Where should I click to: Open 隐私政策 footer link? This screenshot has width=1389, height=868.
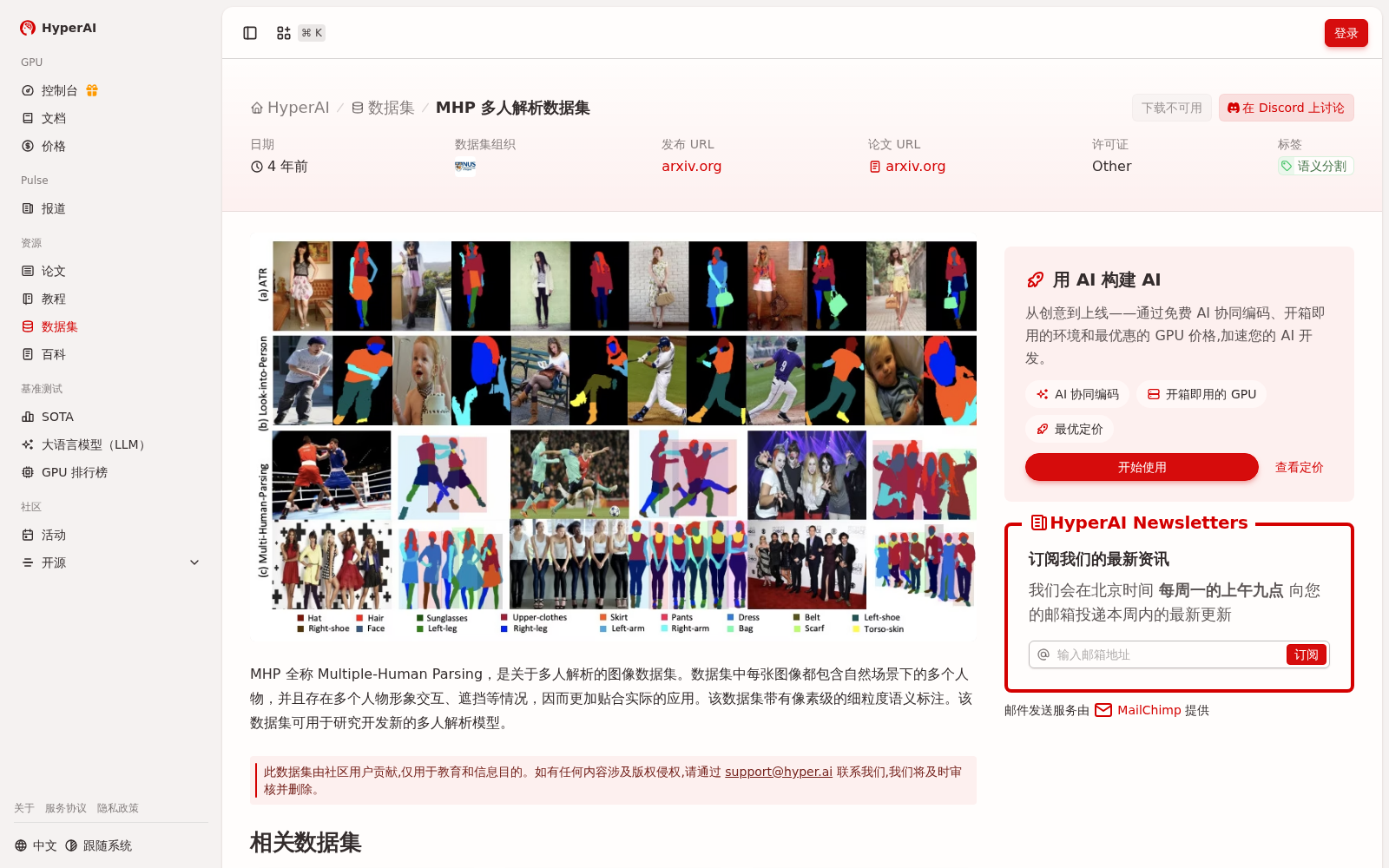(x=118, y=808)
